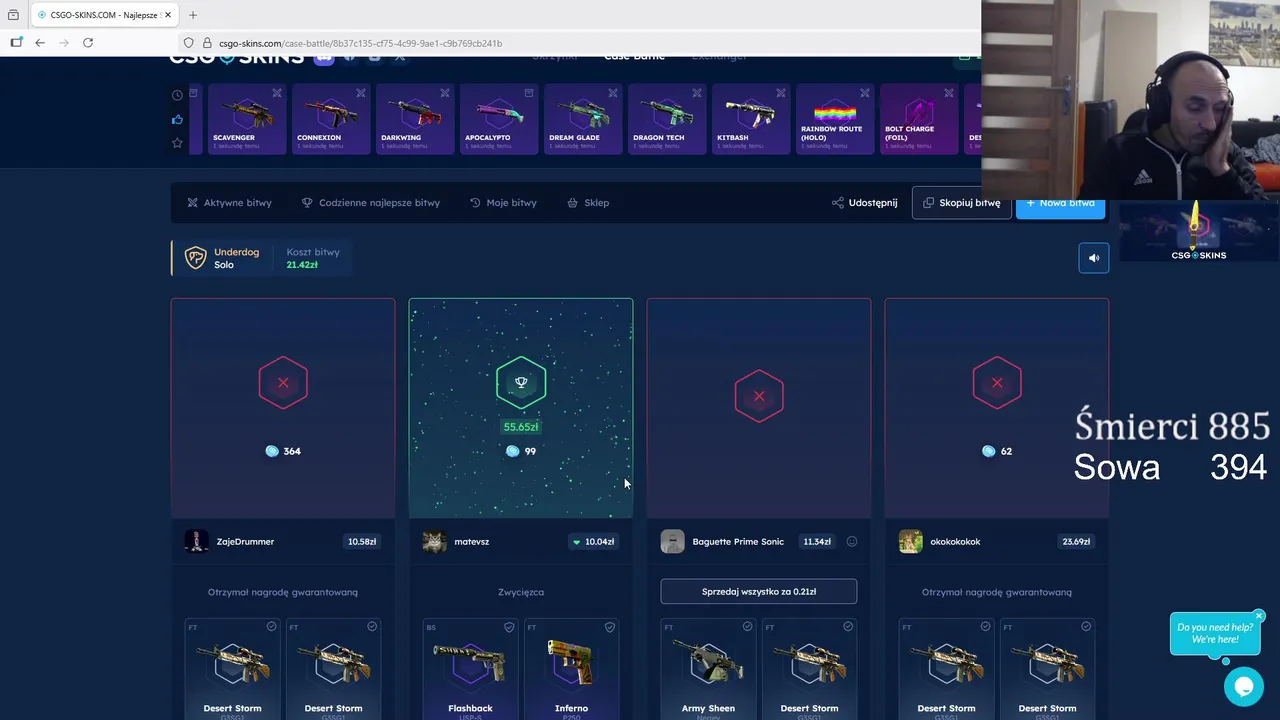Click Sprzedaj wszystko za 0.21zł button

(x=759, y=591)
